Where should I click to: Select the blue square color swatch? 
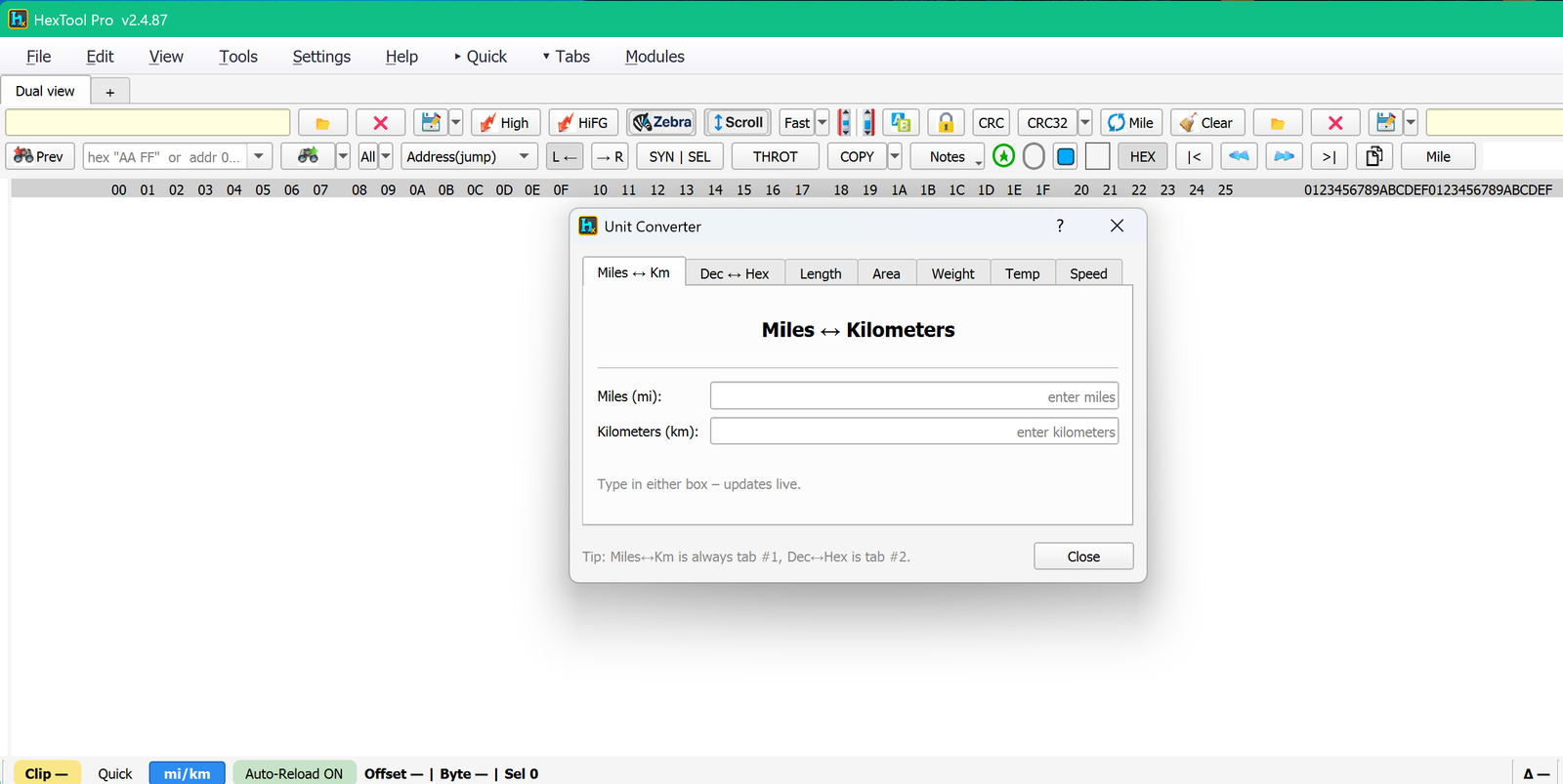(1066, 156)
